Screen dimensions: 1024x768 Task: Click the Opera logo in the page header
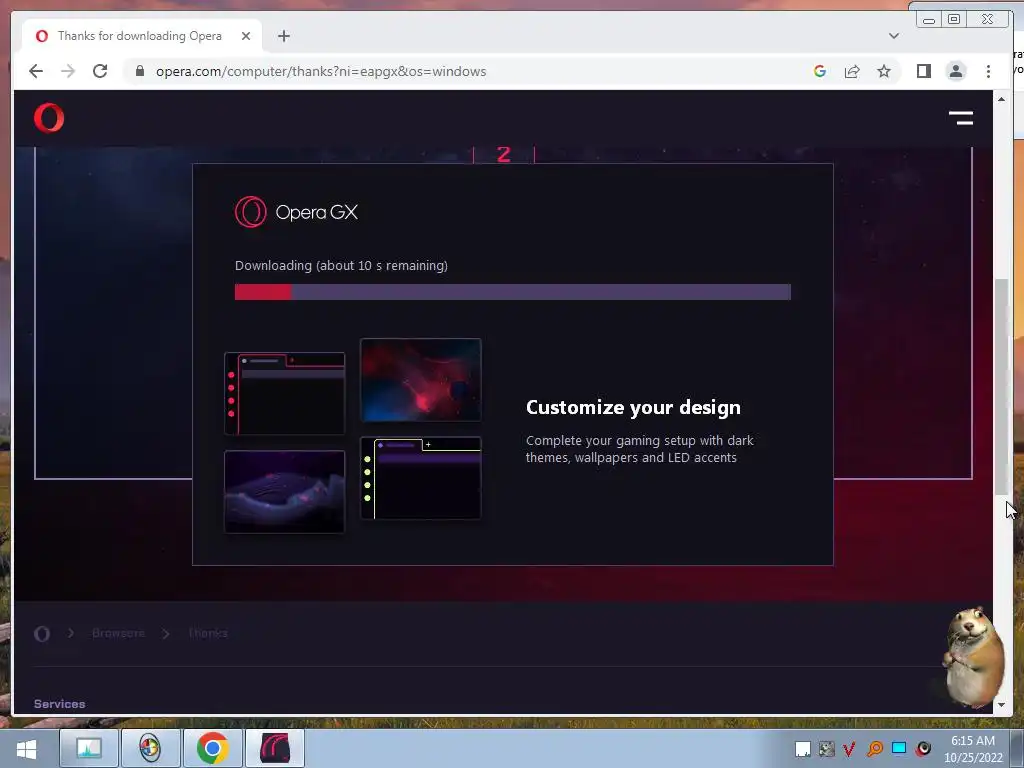49,118
